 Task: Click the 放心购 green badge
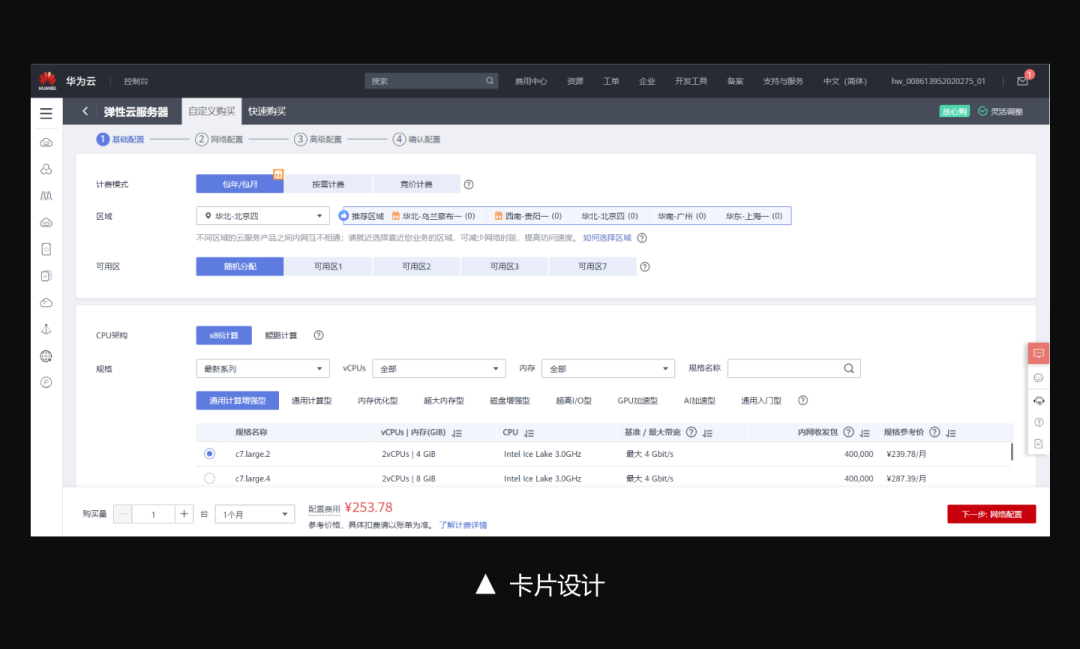[954, 111]
